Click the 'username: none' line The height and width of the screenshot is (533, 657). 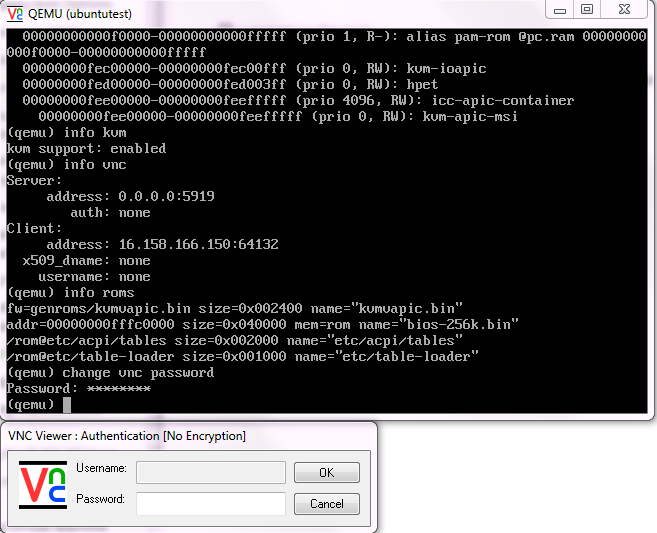[94, 277]
